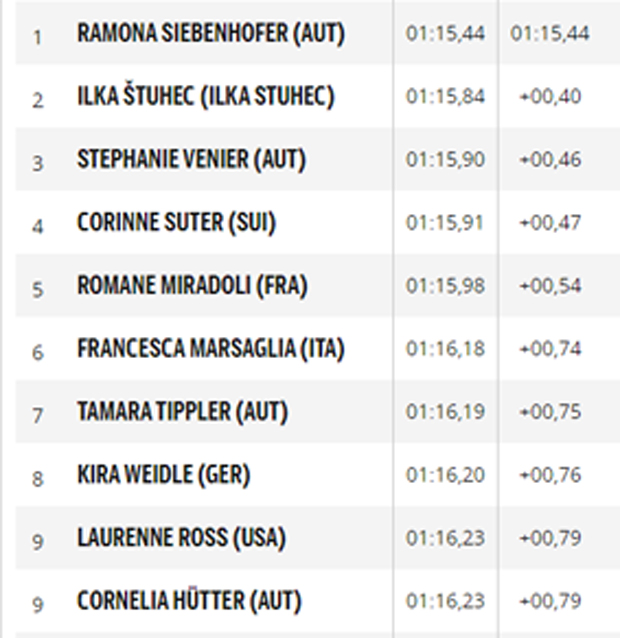
Task: Click Romane Miradoli (FRA) name
Action: click(192, 285)
